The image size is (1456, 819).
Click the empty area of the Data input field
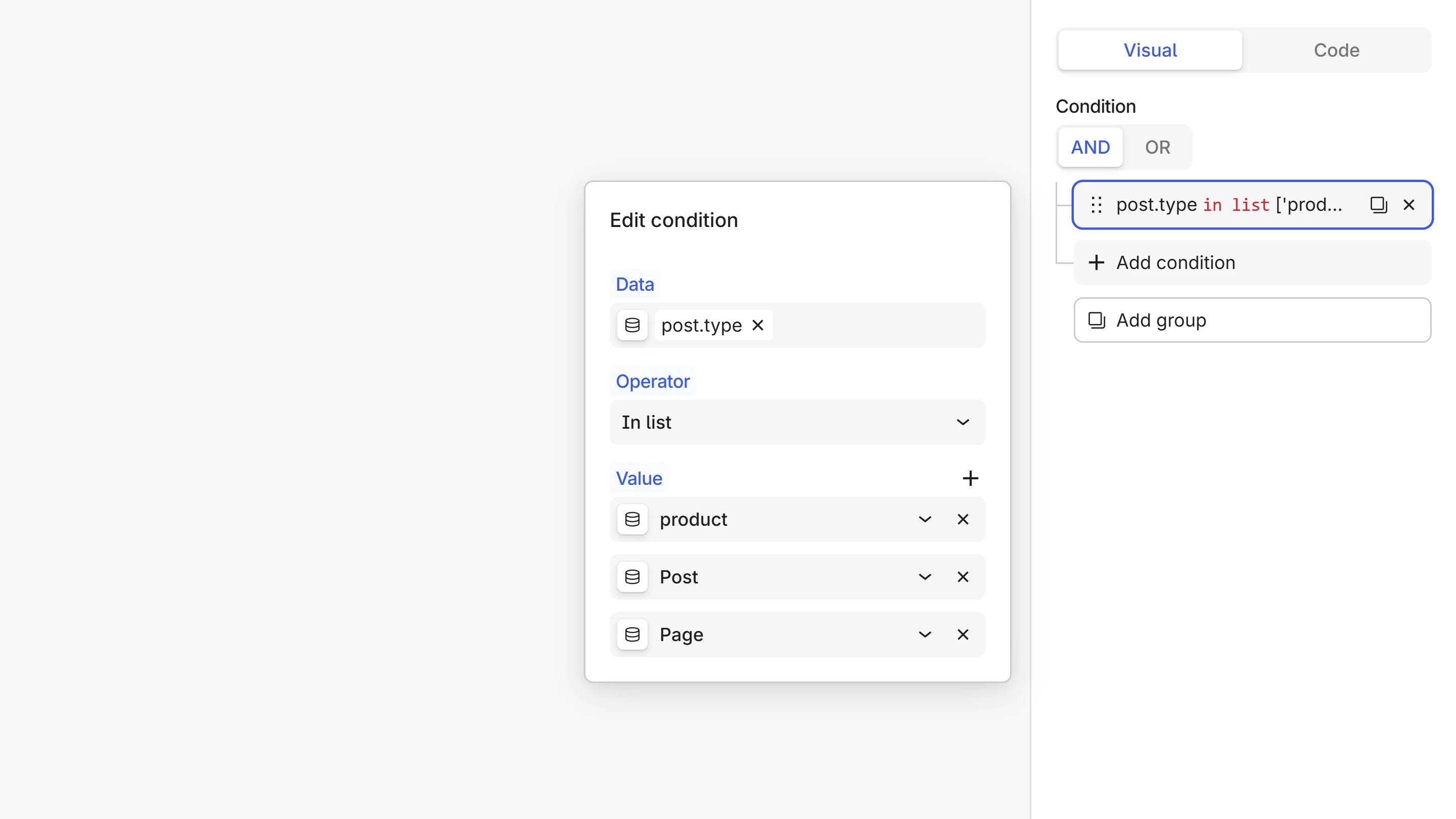coord(879,325)
